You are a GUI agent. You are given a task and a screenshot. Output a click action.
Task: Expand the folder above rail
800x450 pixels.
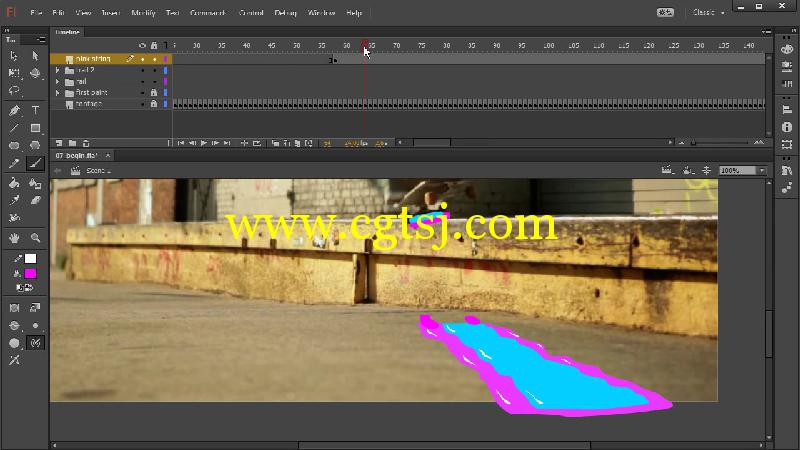[x=57, y=70]
